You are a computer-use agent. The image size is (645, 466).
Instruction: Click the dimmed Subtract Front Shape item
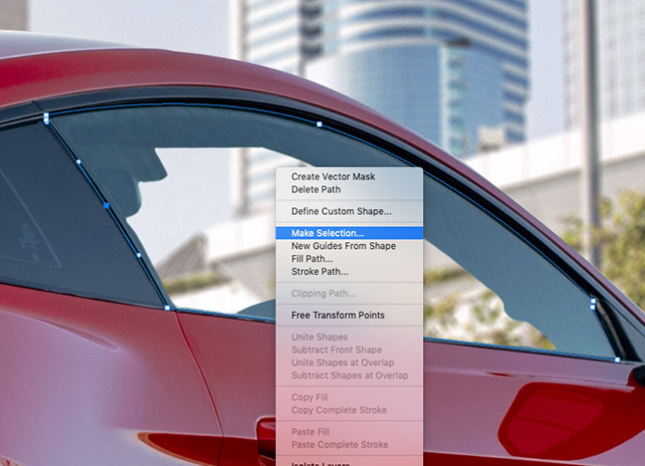(349, 350)
